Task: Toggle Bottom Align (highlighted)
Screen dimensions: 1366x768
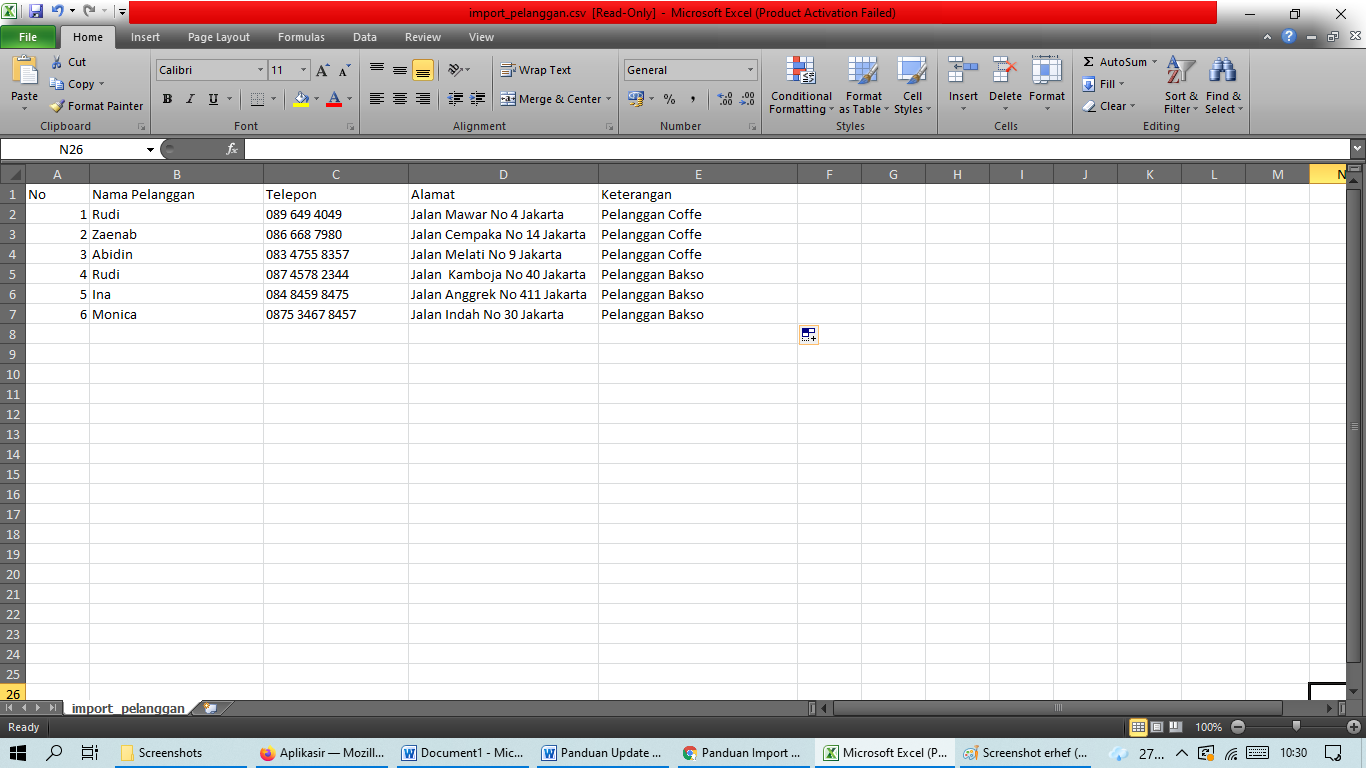Action: 423,70
